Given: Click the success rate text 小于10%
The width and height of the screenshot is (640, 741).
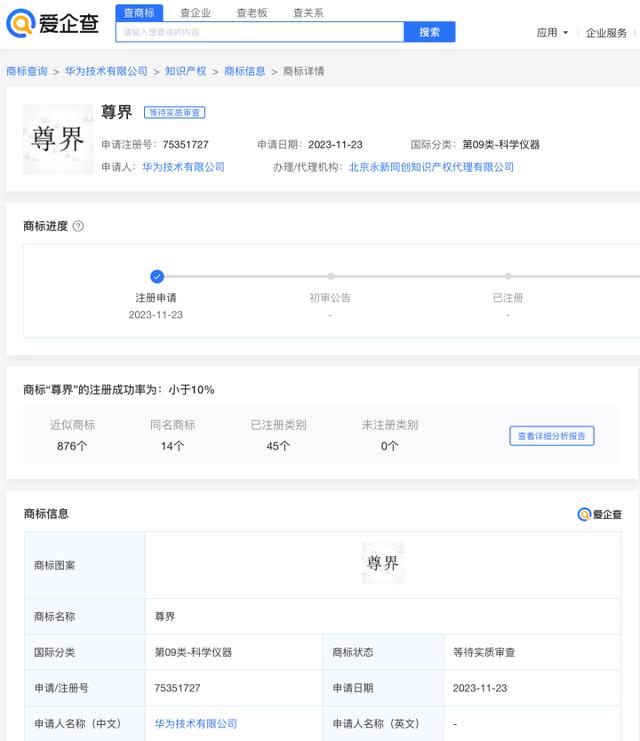Looking at the screenshot, I should coord(191,390).
